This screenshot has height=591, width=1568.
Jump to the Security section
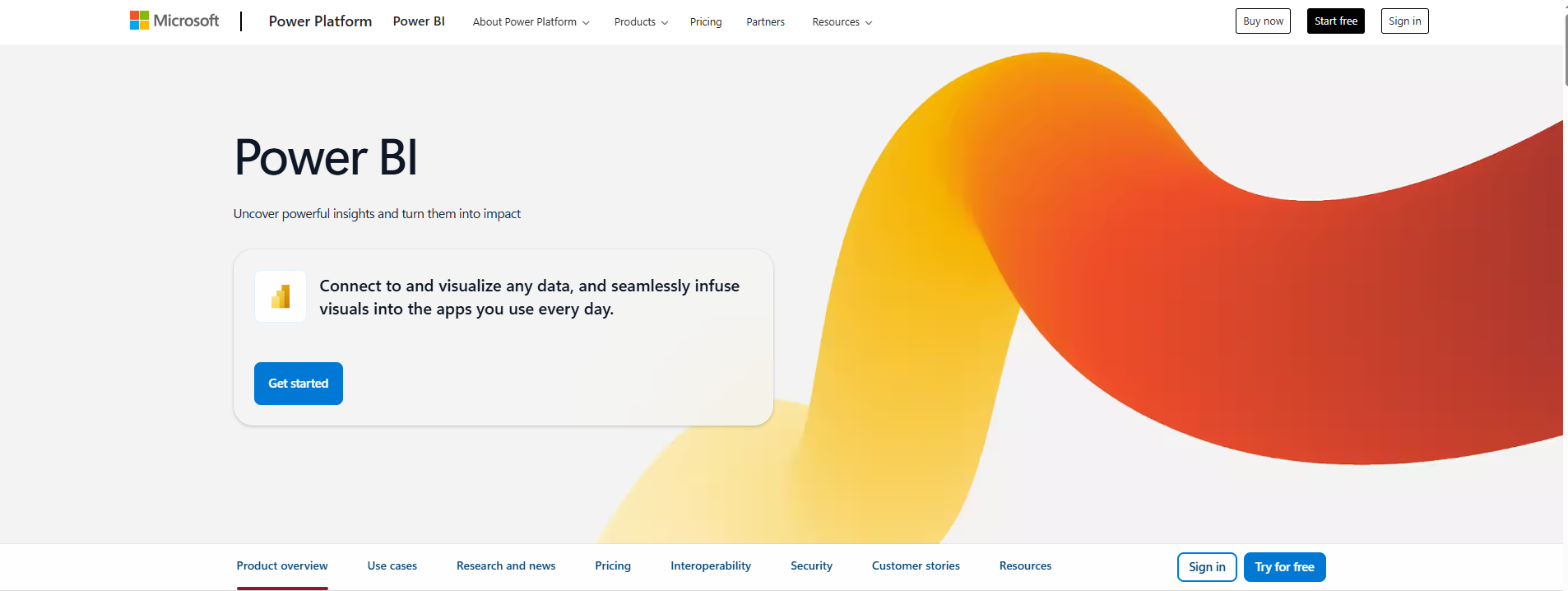pos(811,566)
